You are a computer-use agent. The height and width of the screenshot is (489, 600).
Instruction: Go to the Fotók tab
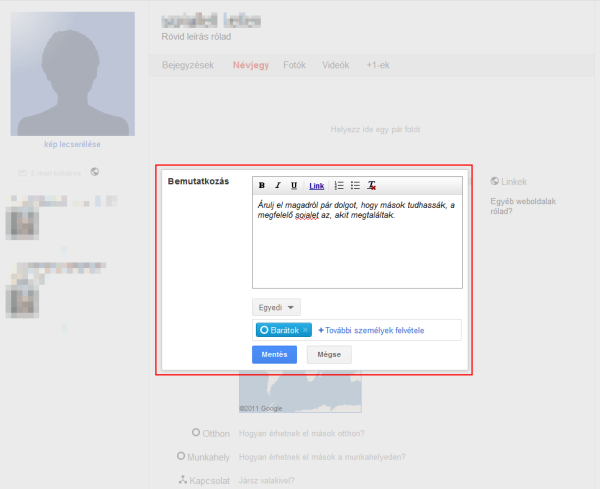point(295,66)
